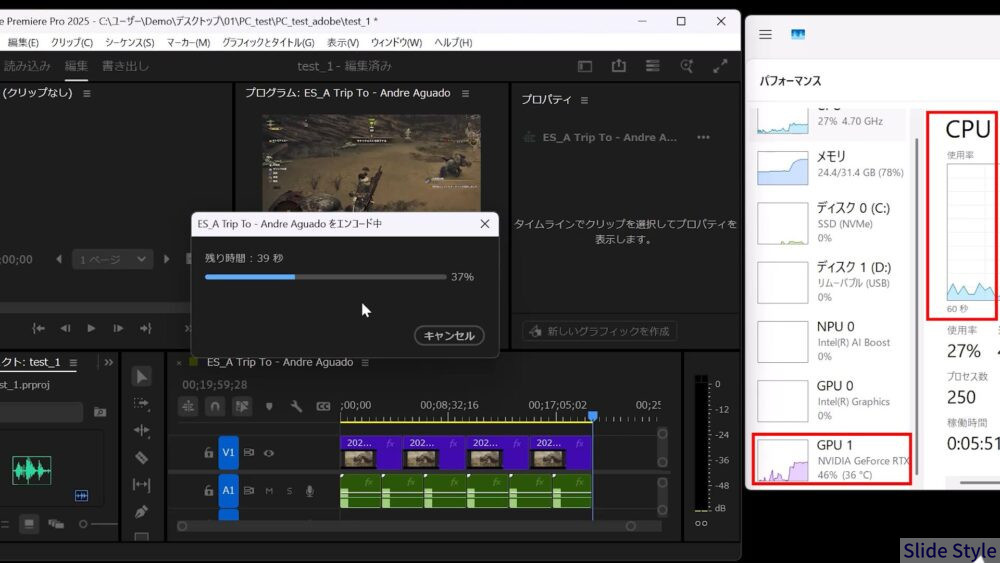Click the share export icon in header

(619, 66)
